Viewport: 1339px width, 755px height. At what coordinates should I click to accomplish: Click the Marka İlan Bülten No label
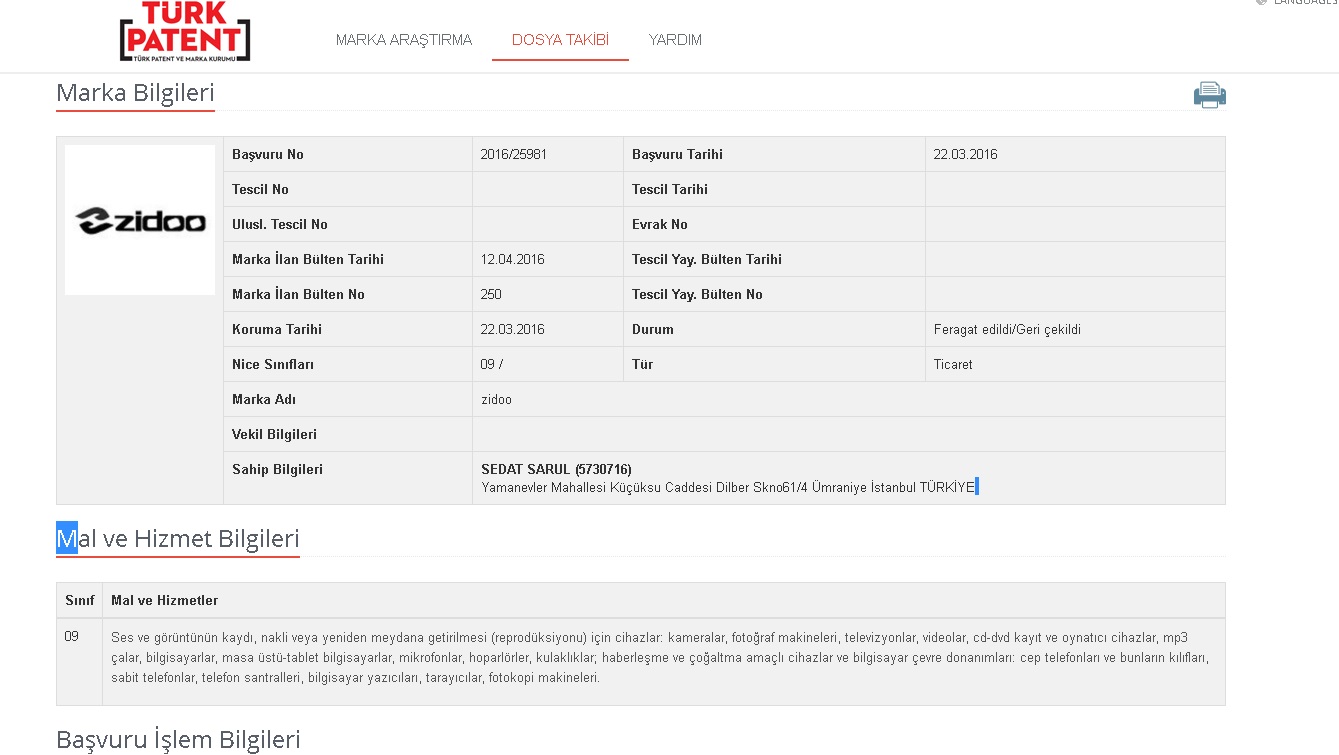click(298, 294)
